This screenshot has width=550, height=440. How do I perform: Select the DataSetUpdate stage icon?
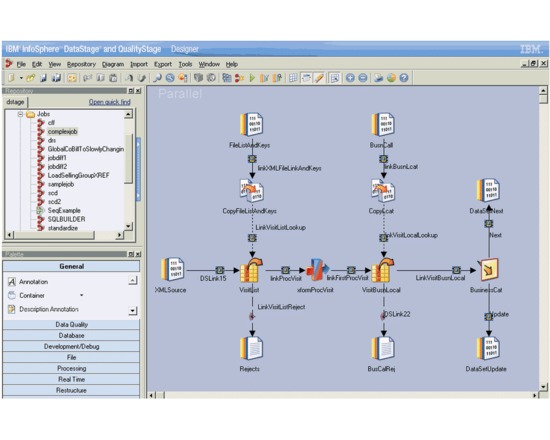(x=488, y=348)
